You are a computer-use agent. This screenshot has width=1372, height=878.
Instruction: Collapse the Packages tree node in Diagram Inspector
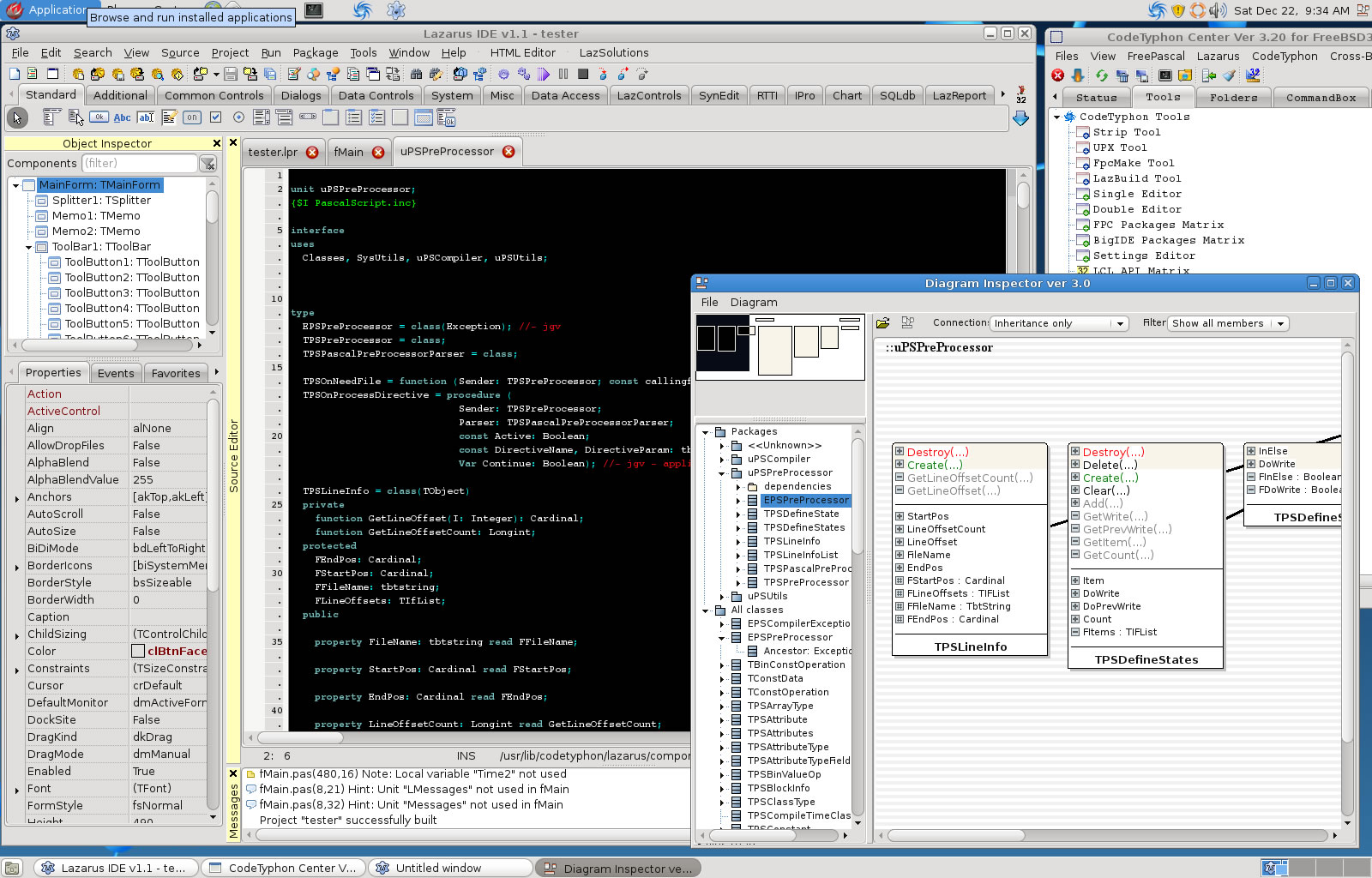(x=706, y=432)
